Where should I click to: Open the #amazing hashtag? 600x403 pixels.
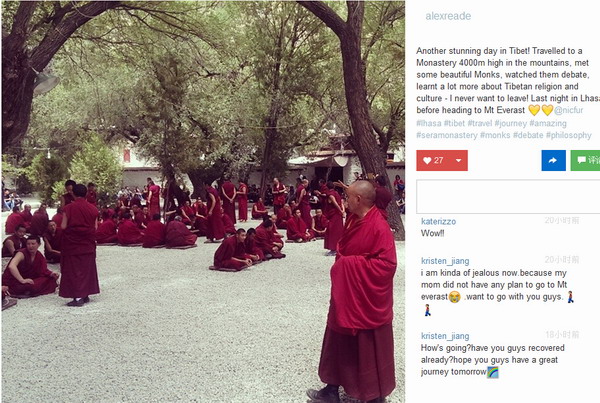[x=548, y=123]
